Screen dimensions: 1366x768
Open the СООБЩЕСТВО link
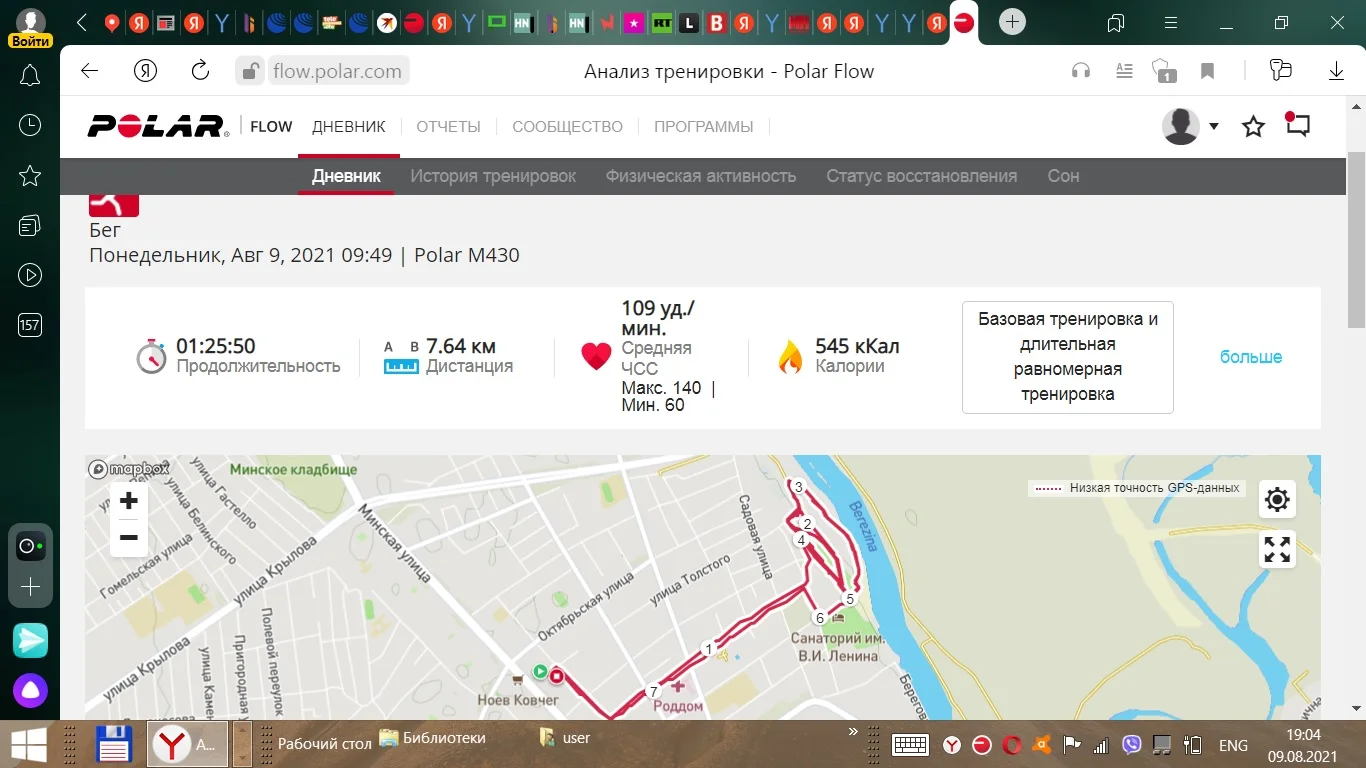pyautogui.click(x=567, y=127)
